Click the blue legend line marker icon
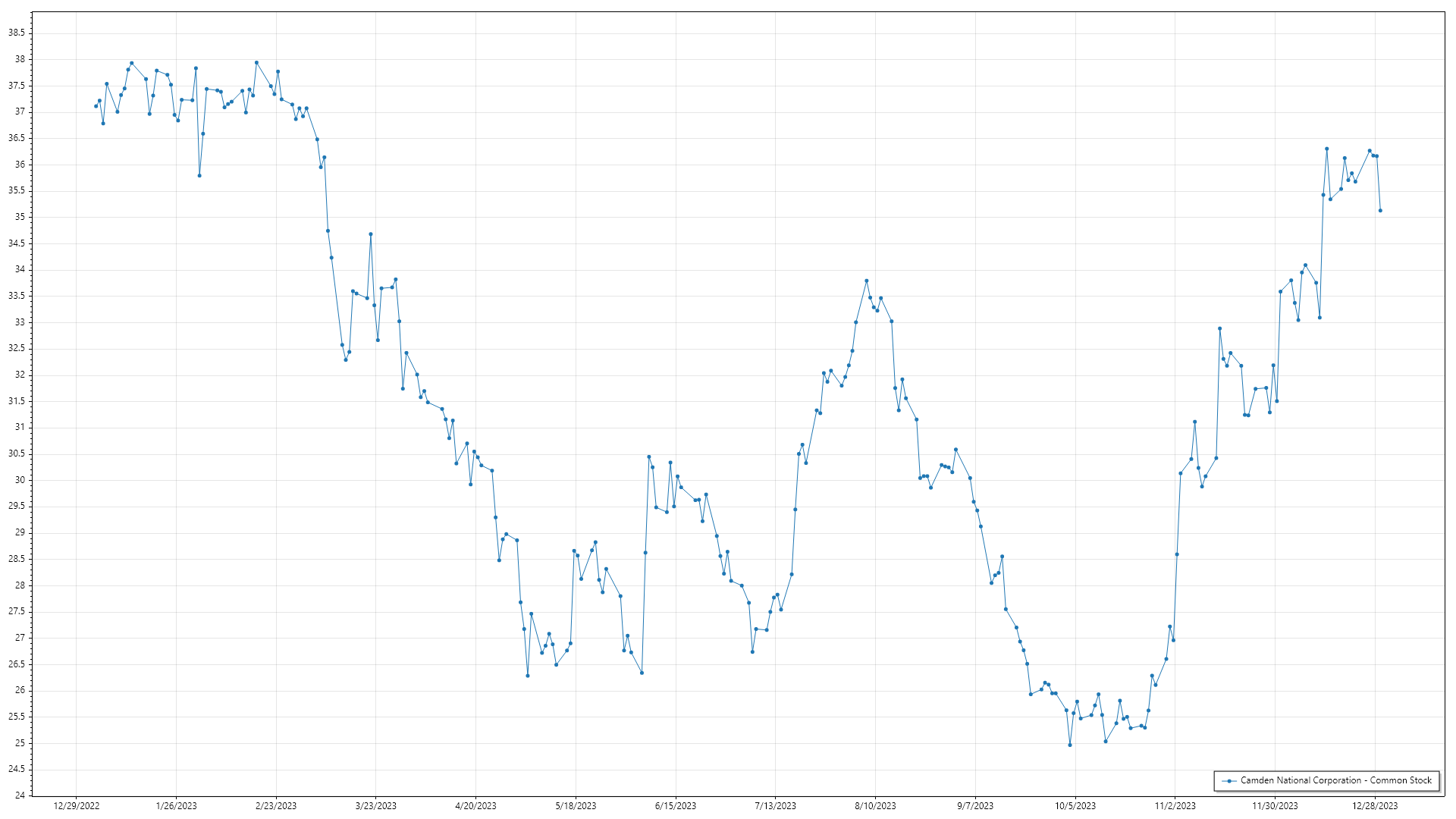1456x819 pixels. (1229, 781)
